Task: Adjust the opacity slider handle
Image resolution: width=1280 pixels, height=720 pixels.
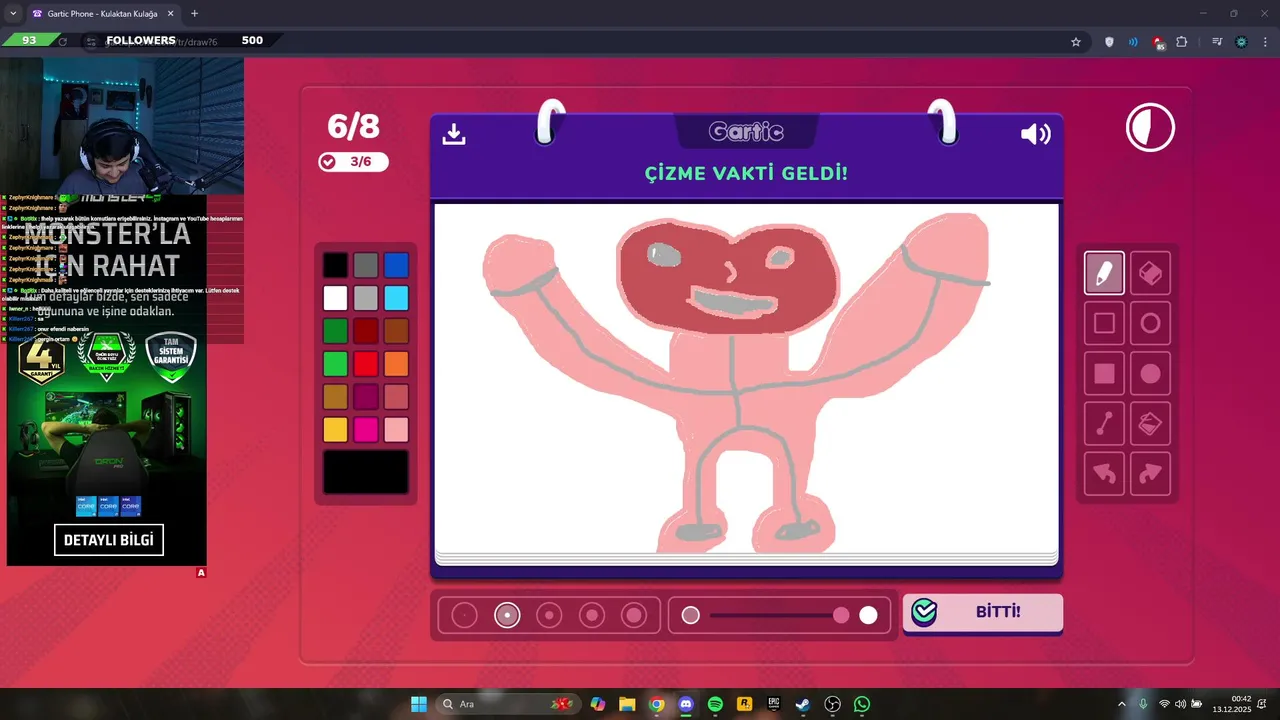Action: coord(841,615)
